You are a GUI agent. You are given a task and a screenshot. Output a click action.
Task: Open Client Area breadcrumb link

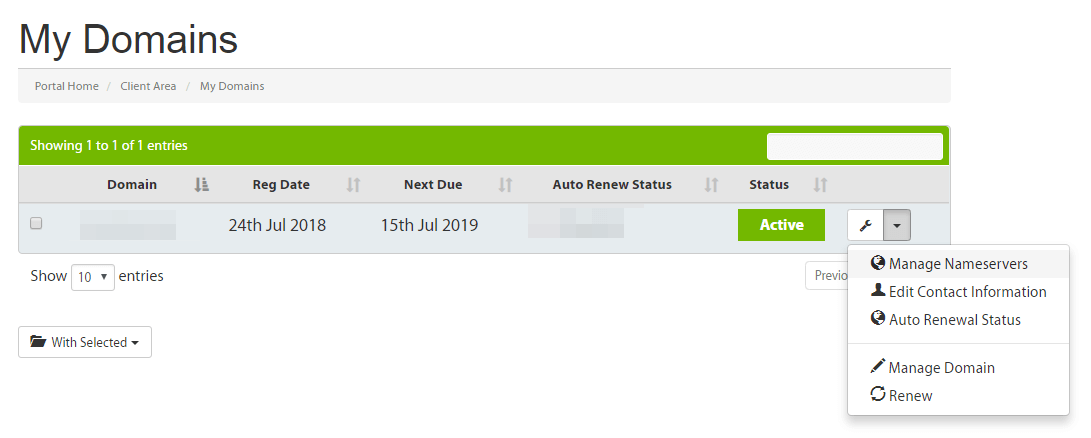[x=148, y=86]
